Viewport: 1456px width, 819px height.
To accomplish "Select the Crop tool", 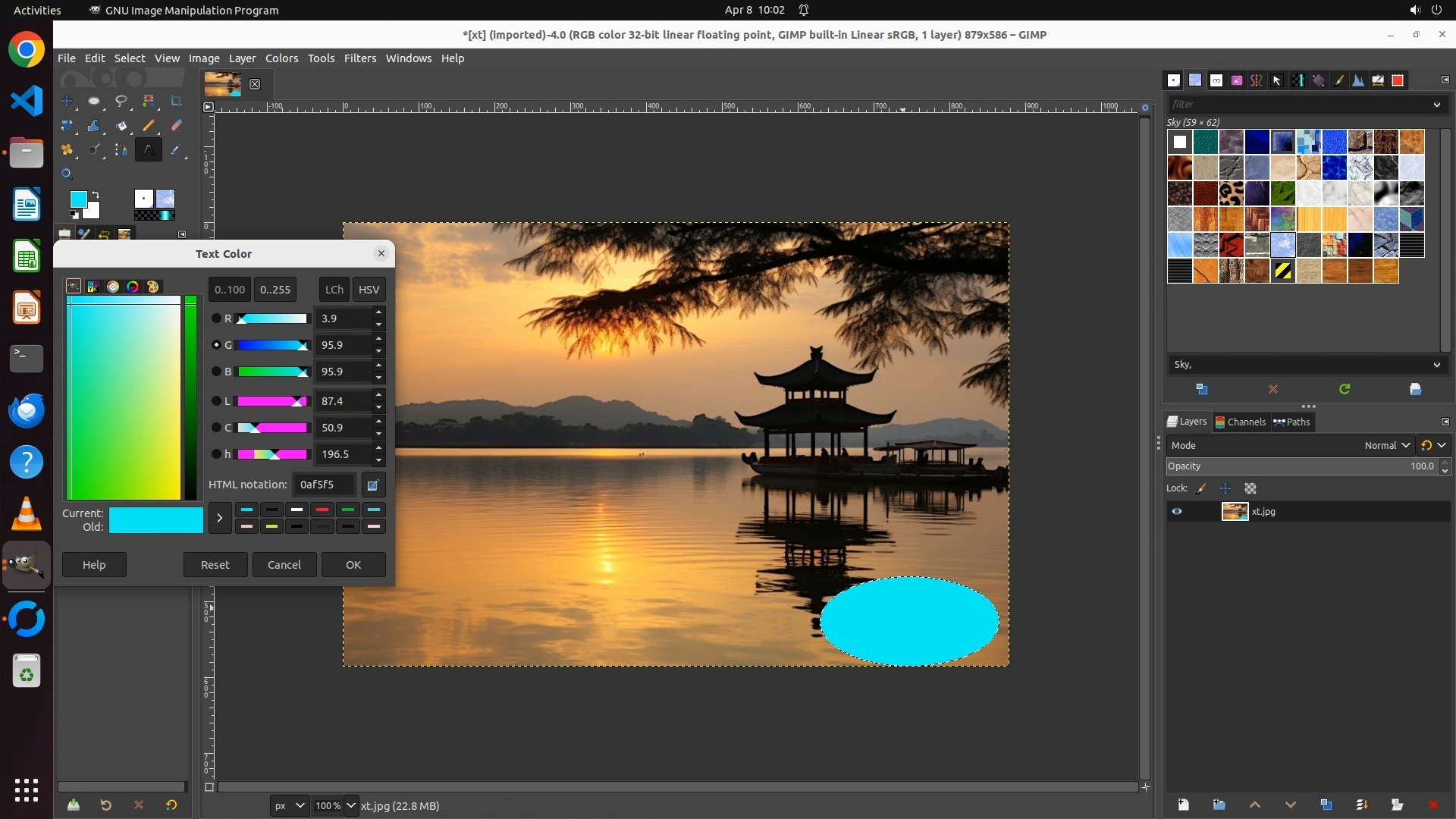I will (x=176, y=101).
